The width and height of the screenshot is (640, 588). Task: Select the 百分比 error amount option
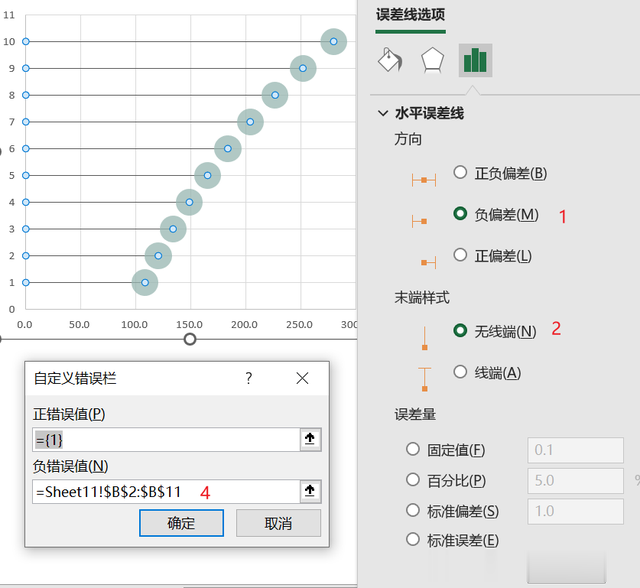(413, 480)
